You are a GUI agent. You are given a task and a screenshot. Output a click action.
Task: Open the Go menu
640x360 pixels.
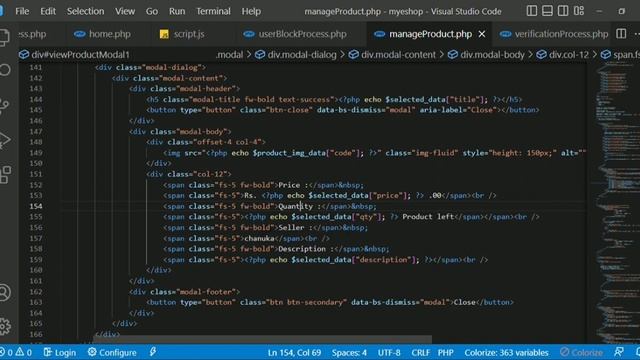[152, 11]
